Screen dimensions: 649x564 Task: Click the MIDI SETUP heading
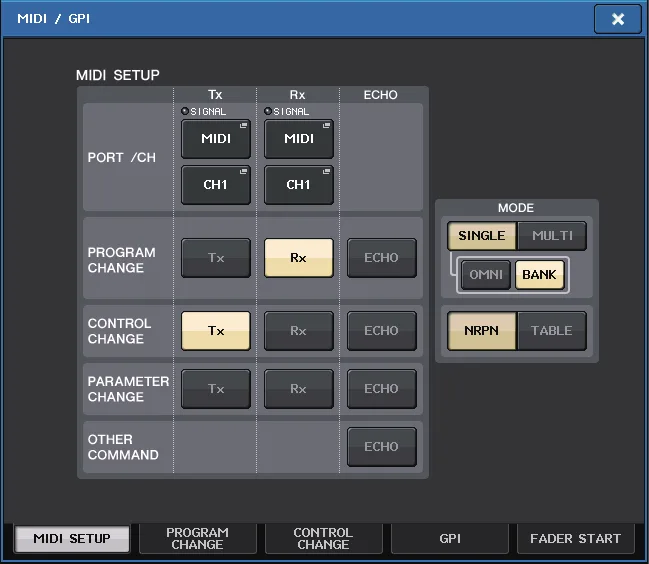point(118,75)
